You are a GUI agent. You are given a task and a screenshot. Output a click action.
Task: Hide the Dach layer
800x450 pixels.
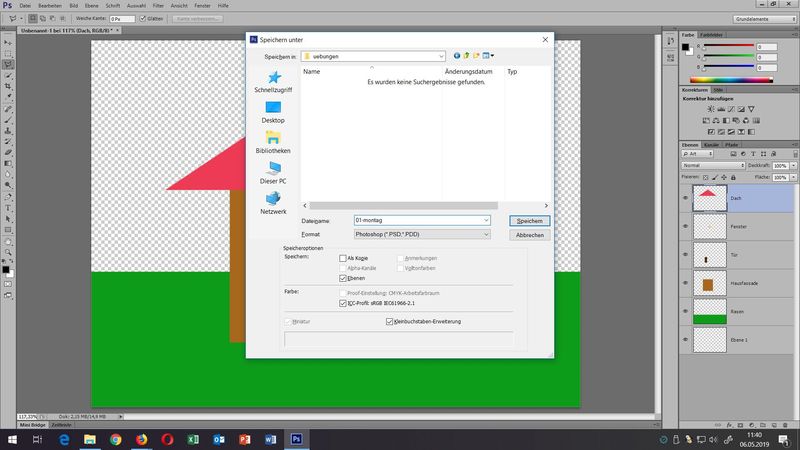[685, 198]
